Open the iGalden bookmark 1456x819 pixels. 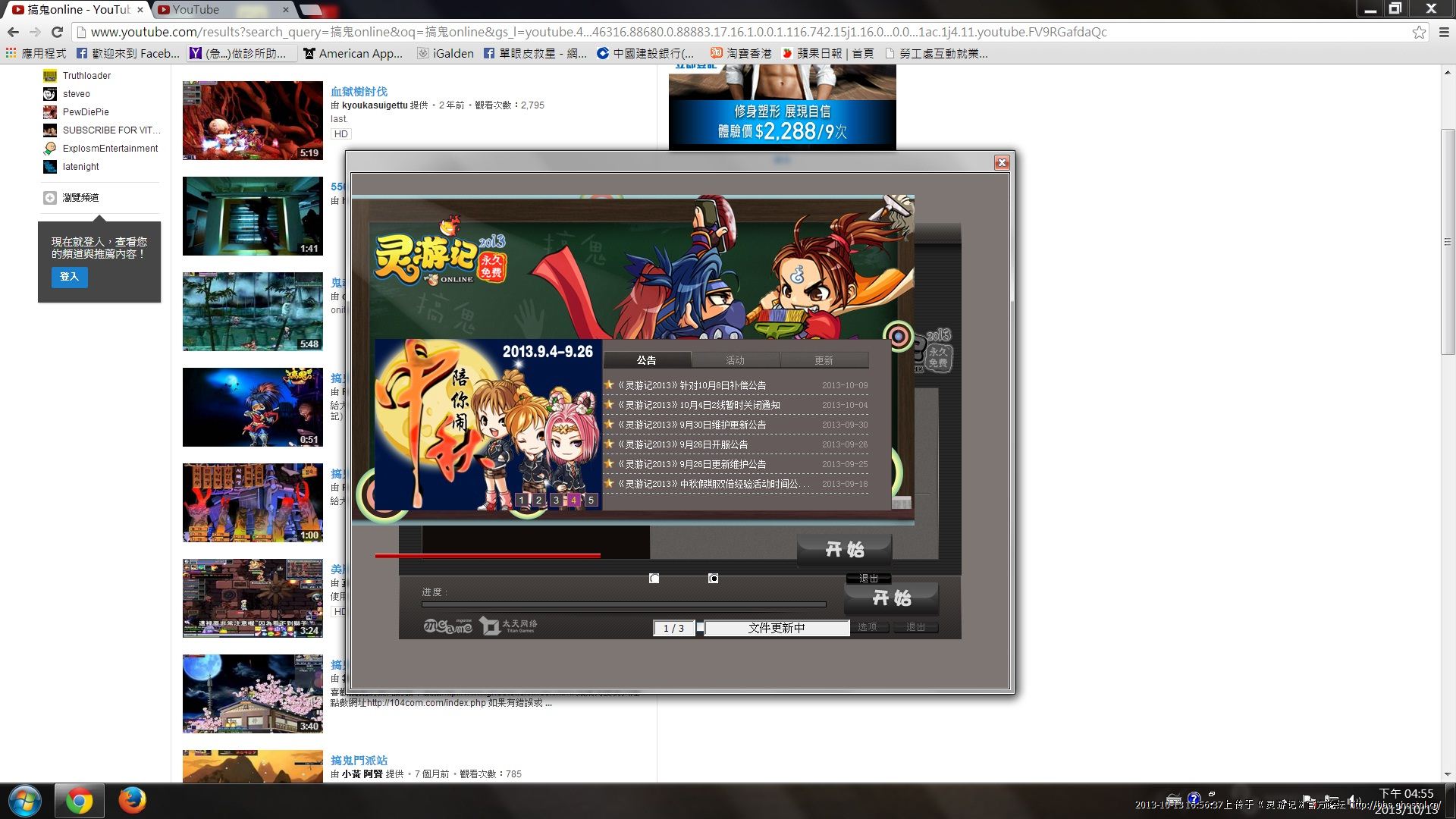(x=446, y=53)
